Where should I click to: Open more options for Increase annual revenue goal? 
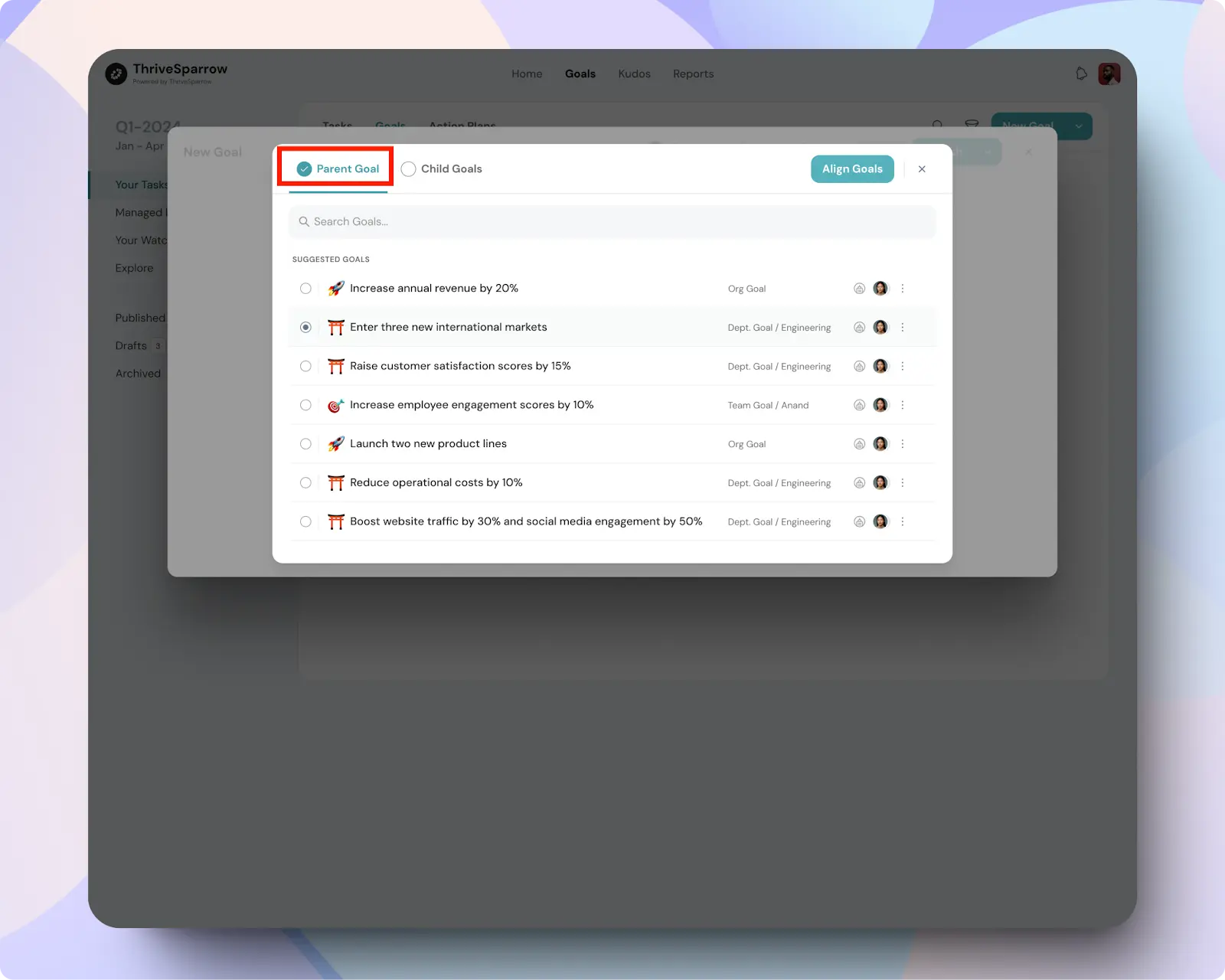903,289
